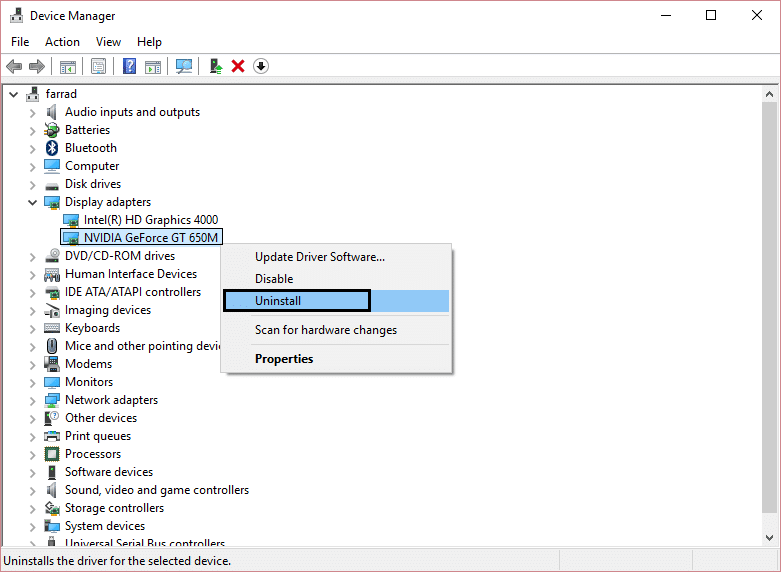Expand Audio inputs and outputs

click(x=32, y=113)
